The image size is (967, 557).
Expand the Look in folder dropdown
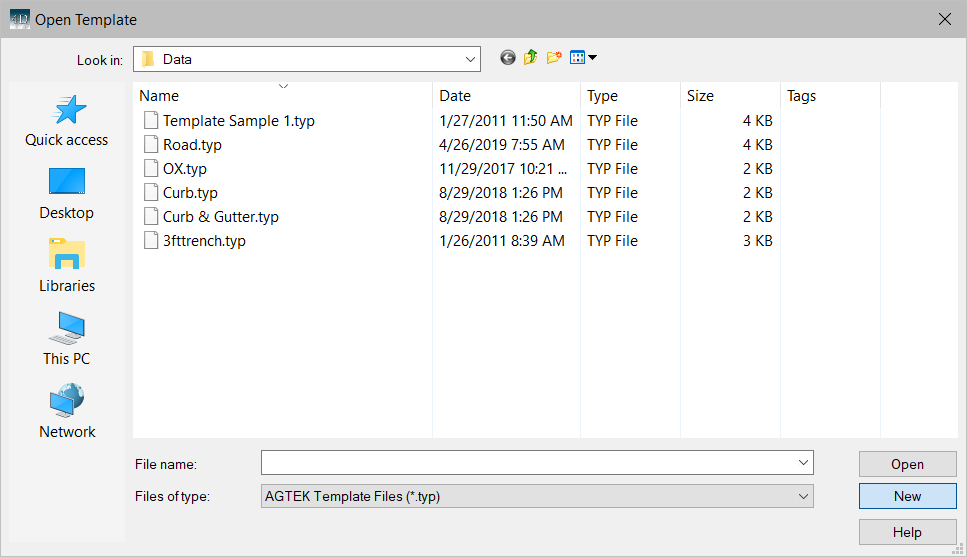[469, 59]
